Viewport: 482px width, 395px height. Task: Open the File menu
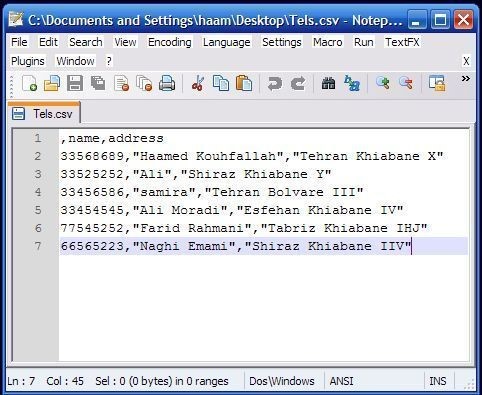[x=19, y=42]
